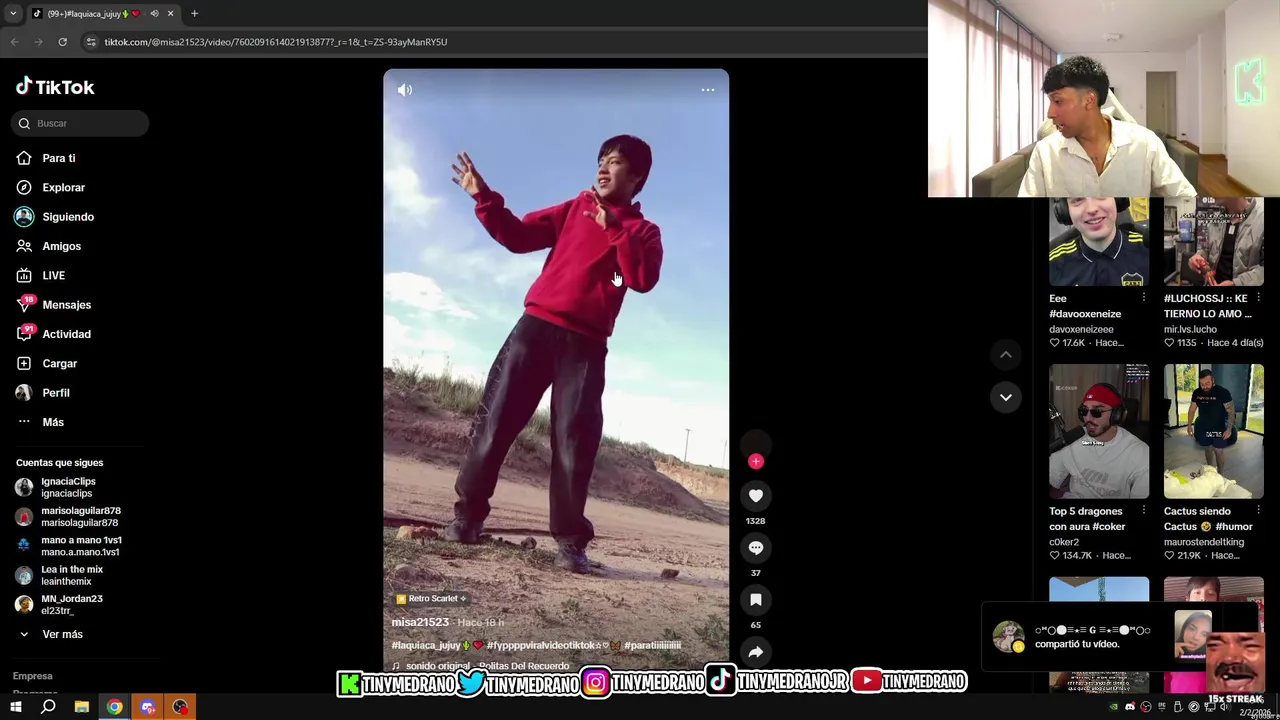1280x720 pixels.
Task: Open the Retro Scarlet effect tag
Action: [431, 598]
